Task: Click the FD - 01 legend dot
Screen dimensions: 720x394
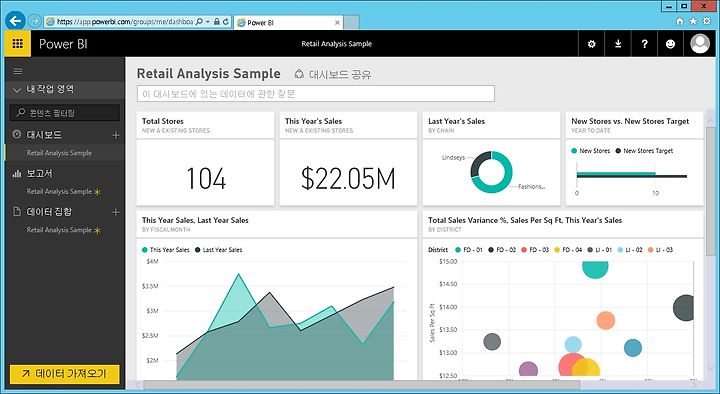Action: click(x=458, y=250)
